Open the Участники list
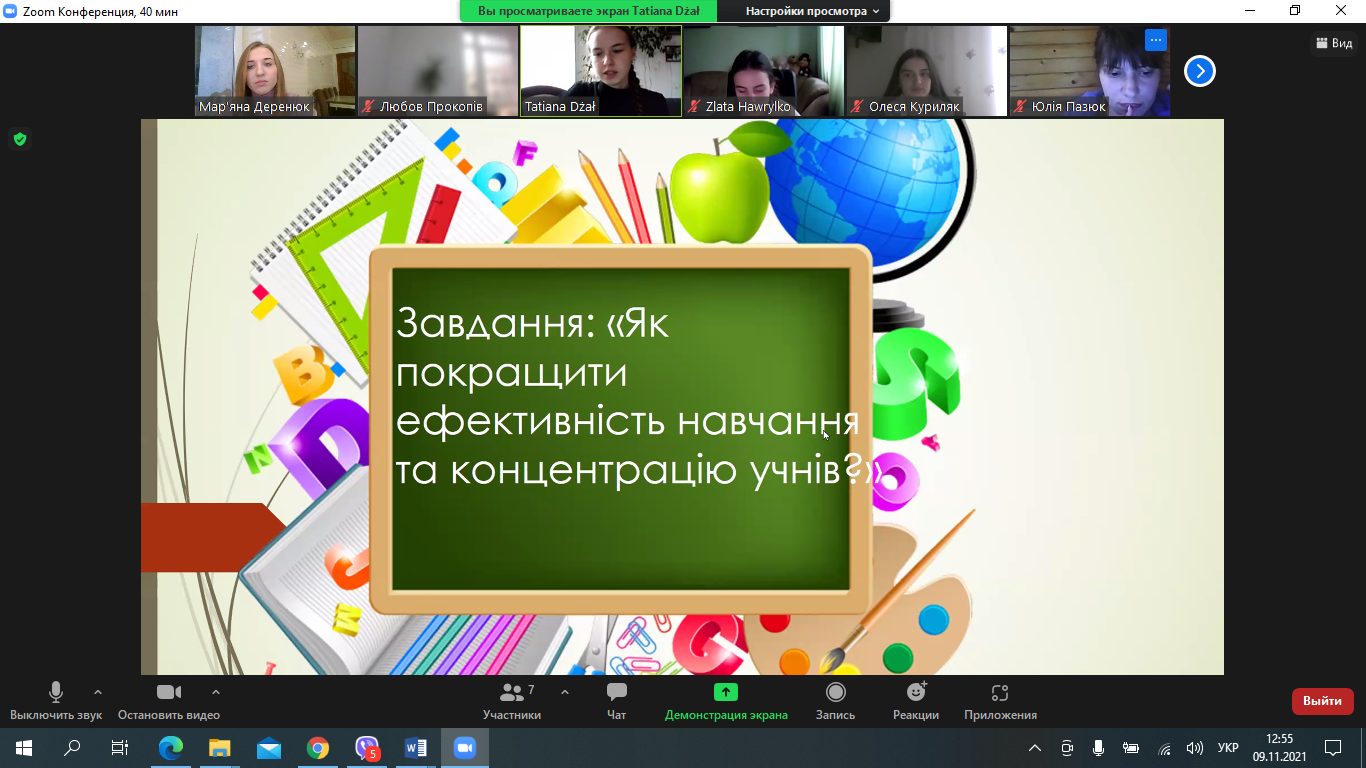This screenshot has width=1366, height=768. [x=512, y=701]
